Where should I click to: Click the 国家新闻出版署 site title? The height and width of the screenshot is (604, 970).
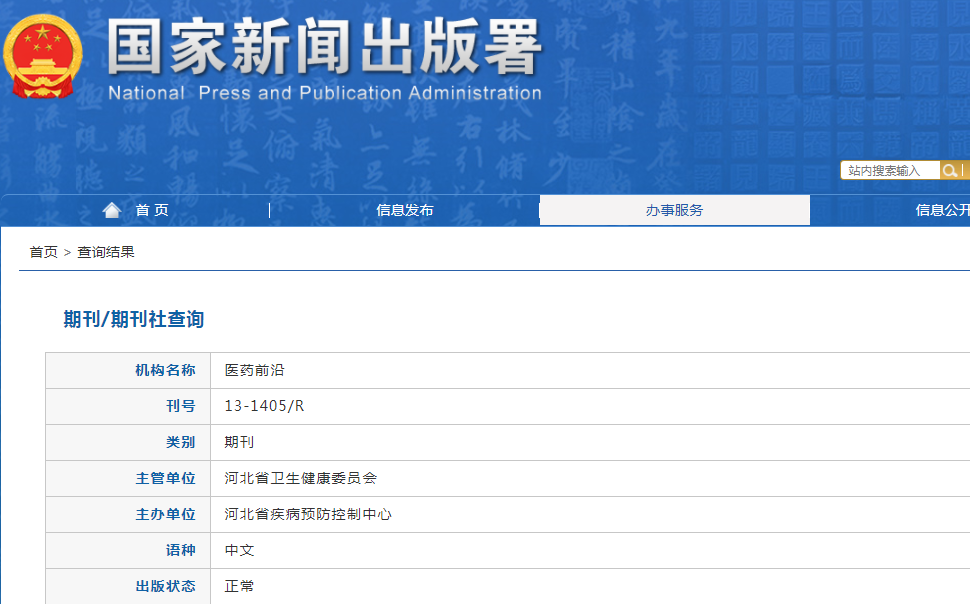(325, 46)
